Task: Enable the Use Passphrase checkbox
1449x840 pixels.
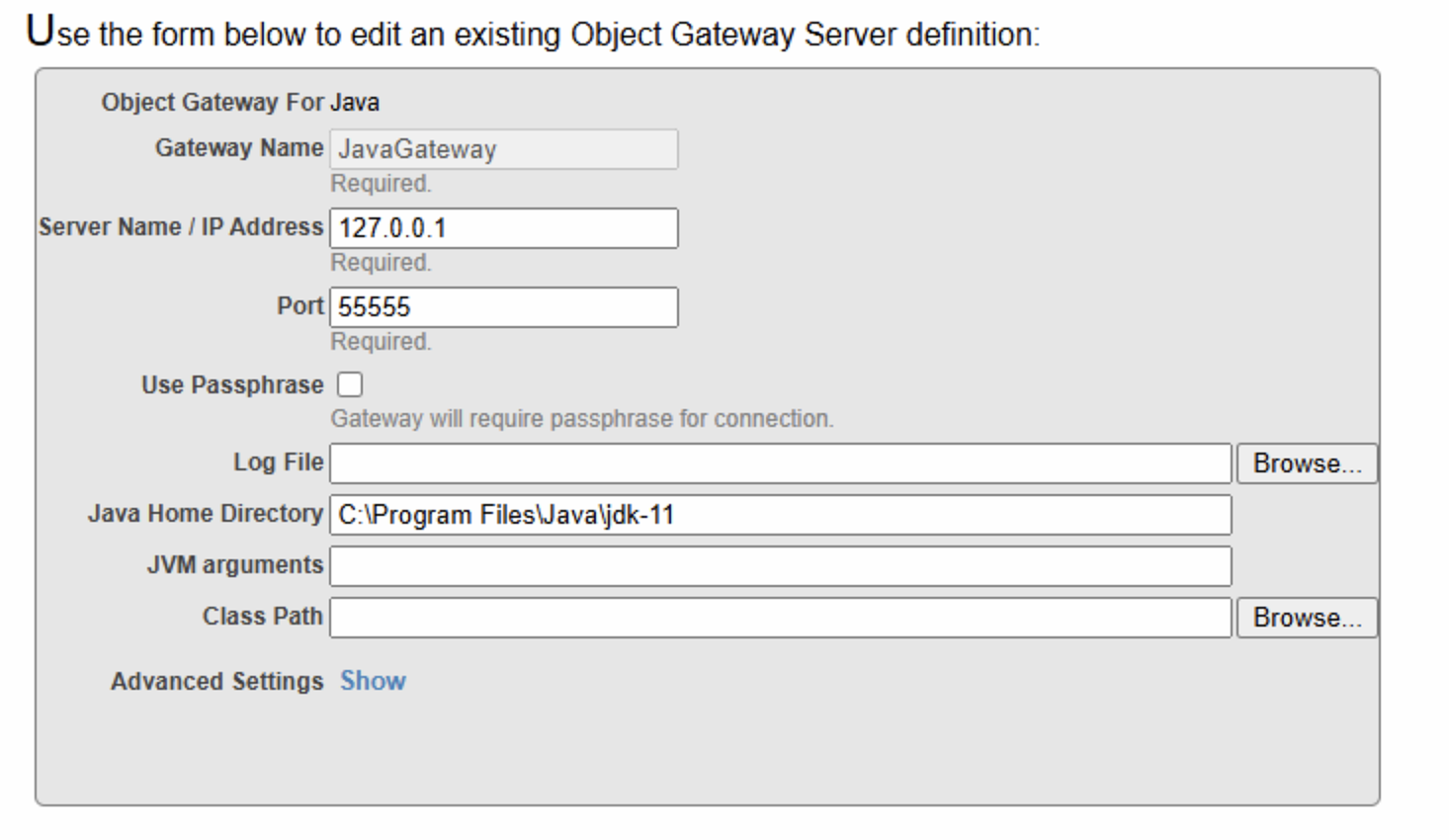Action: (350, 384)
